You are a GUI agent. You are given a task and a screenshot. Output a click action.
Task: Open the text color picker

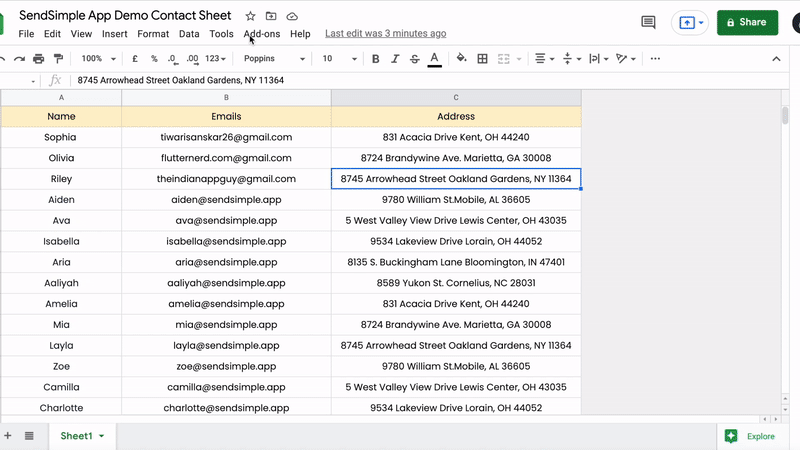pyautogui.click(x=434, y=59)
